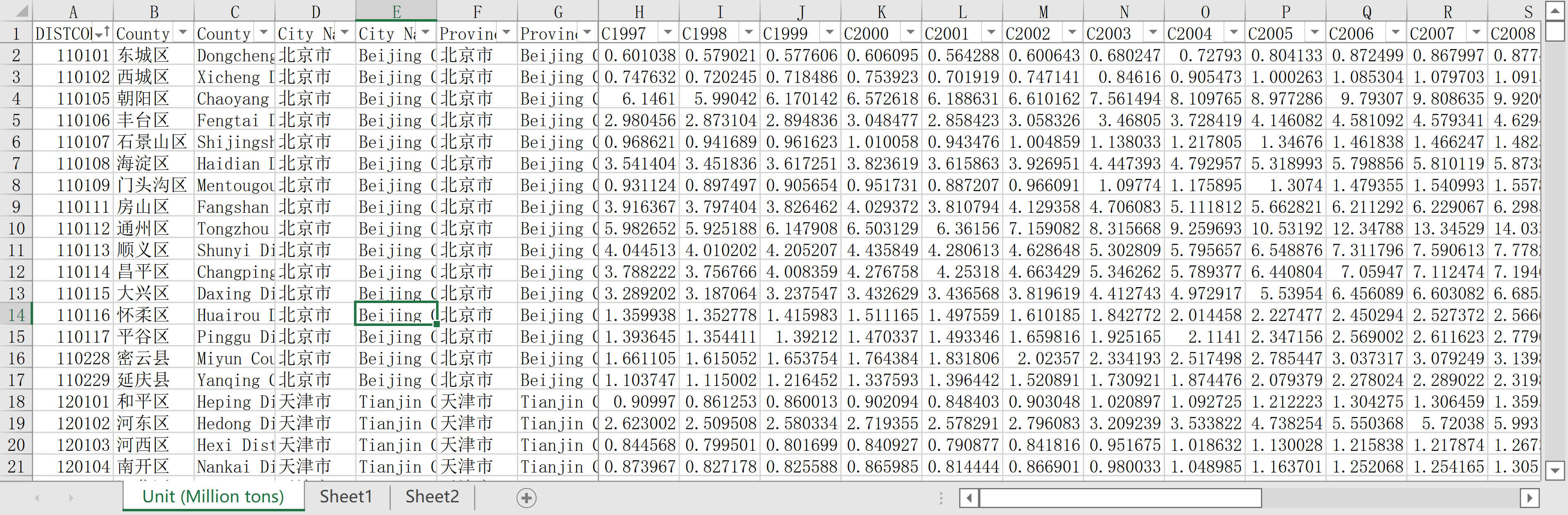
Task: Click the vertical scrollbar up arrow
Action: click(x=1555, y=11)
